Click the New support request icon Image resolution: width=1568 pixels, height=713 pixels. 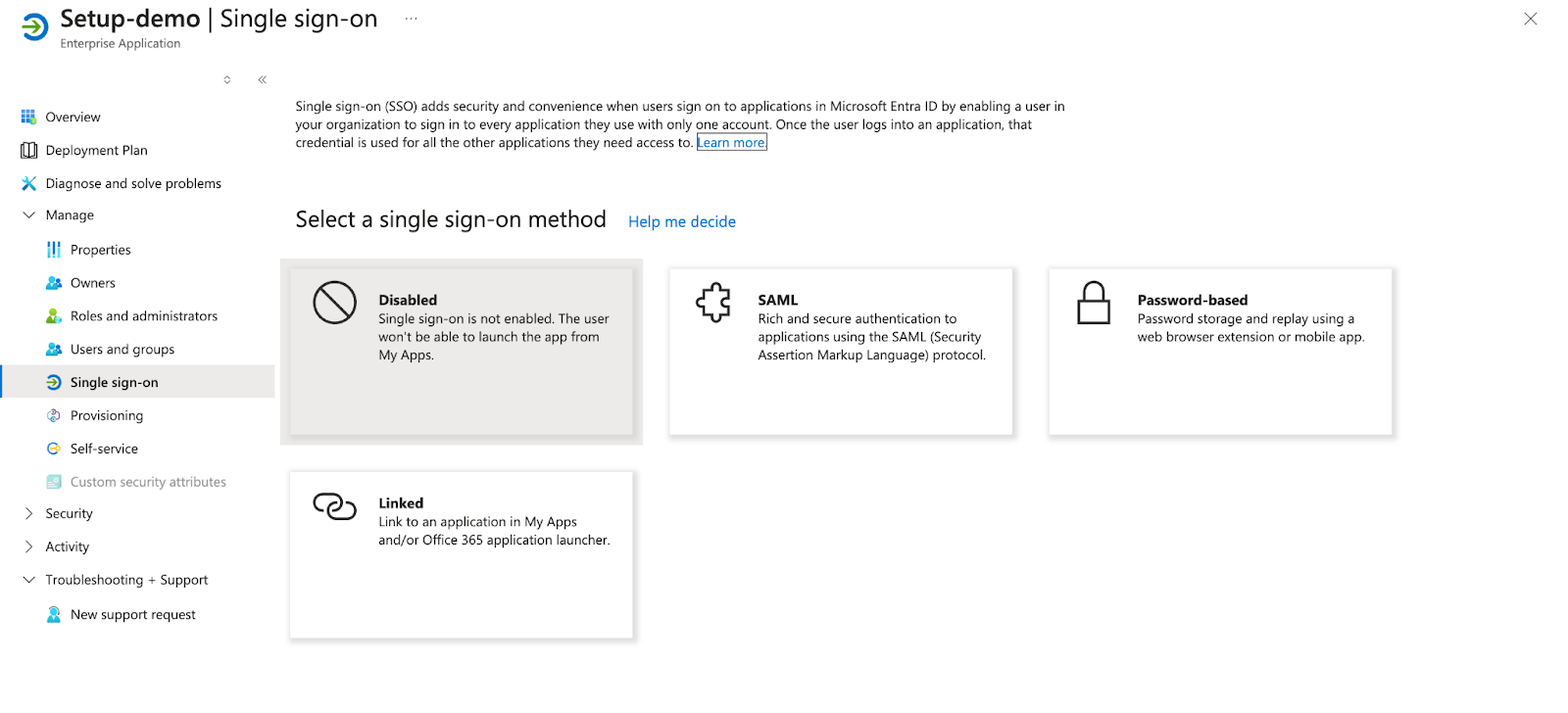(x=53, y=614)
